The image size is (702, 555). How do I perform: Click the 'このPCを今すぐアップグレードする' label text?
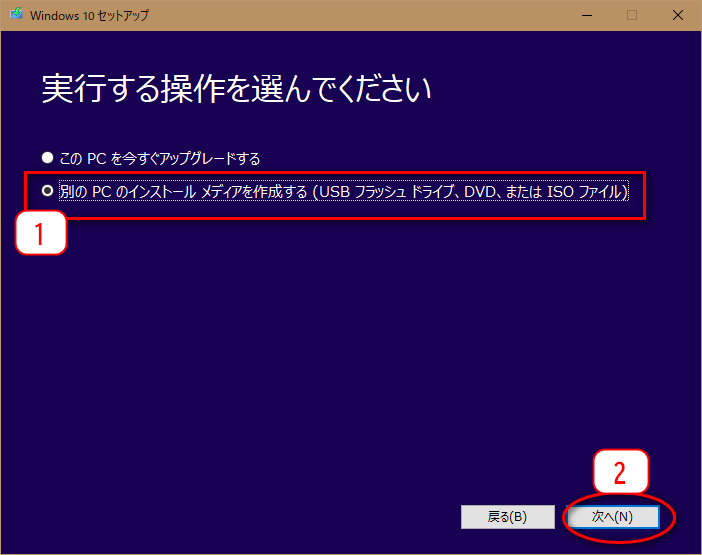pyautogui.click(x=159, y=158)
